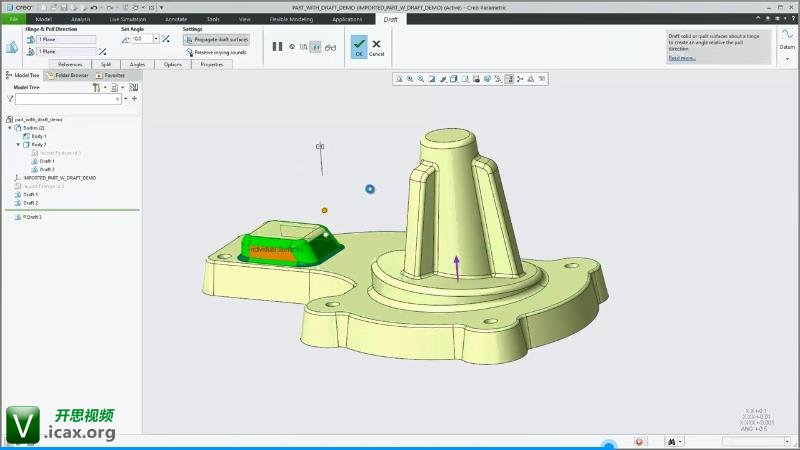Toggle the attached preview mode button
This screenshot has height=450, width=800.
point(316,46)
